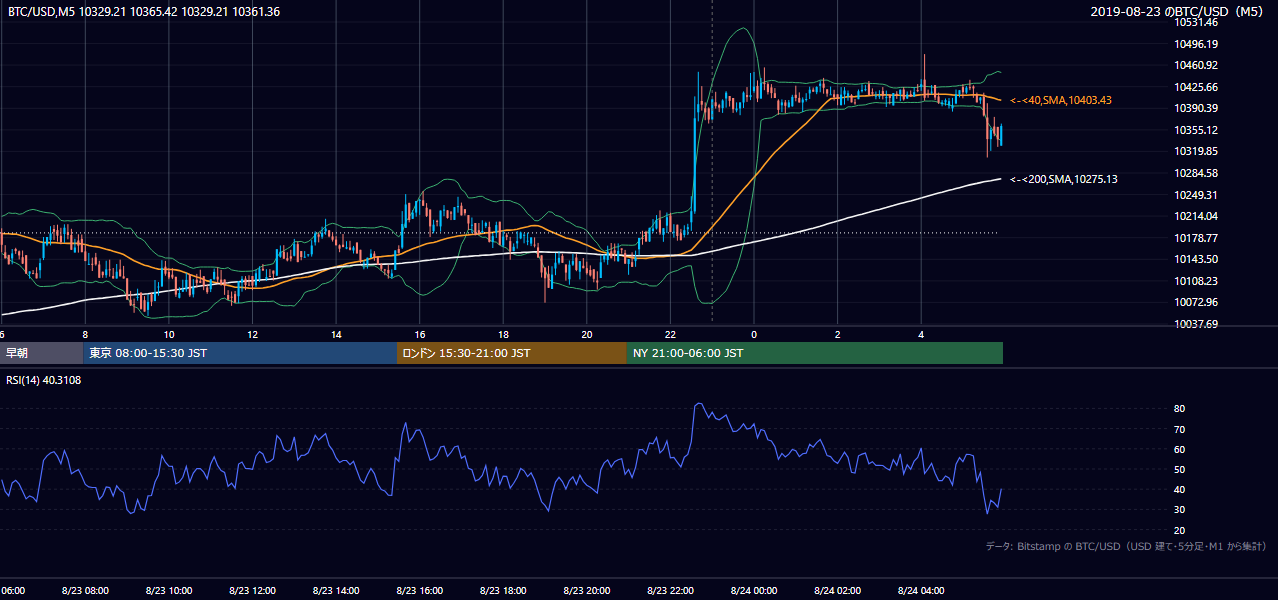
Task: Click hour label 10 under the price chart
Action: click(x=169, y=334)
